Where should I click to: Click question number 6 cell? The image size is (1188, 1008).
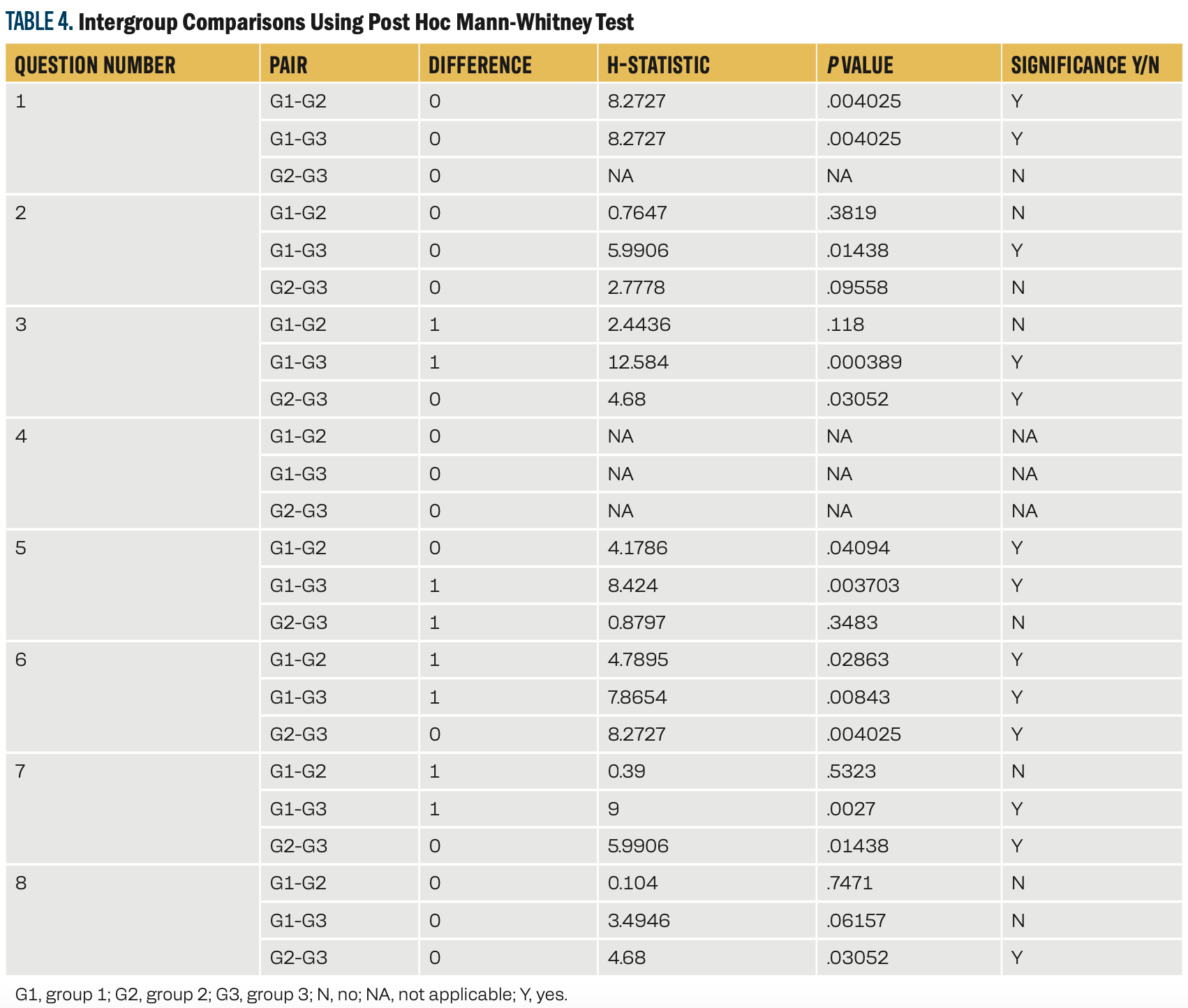click(133, 697)
